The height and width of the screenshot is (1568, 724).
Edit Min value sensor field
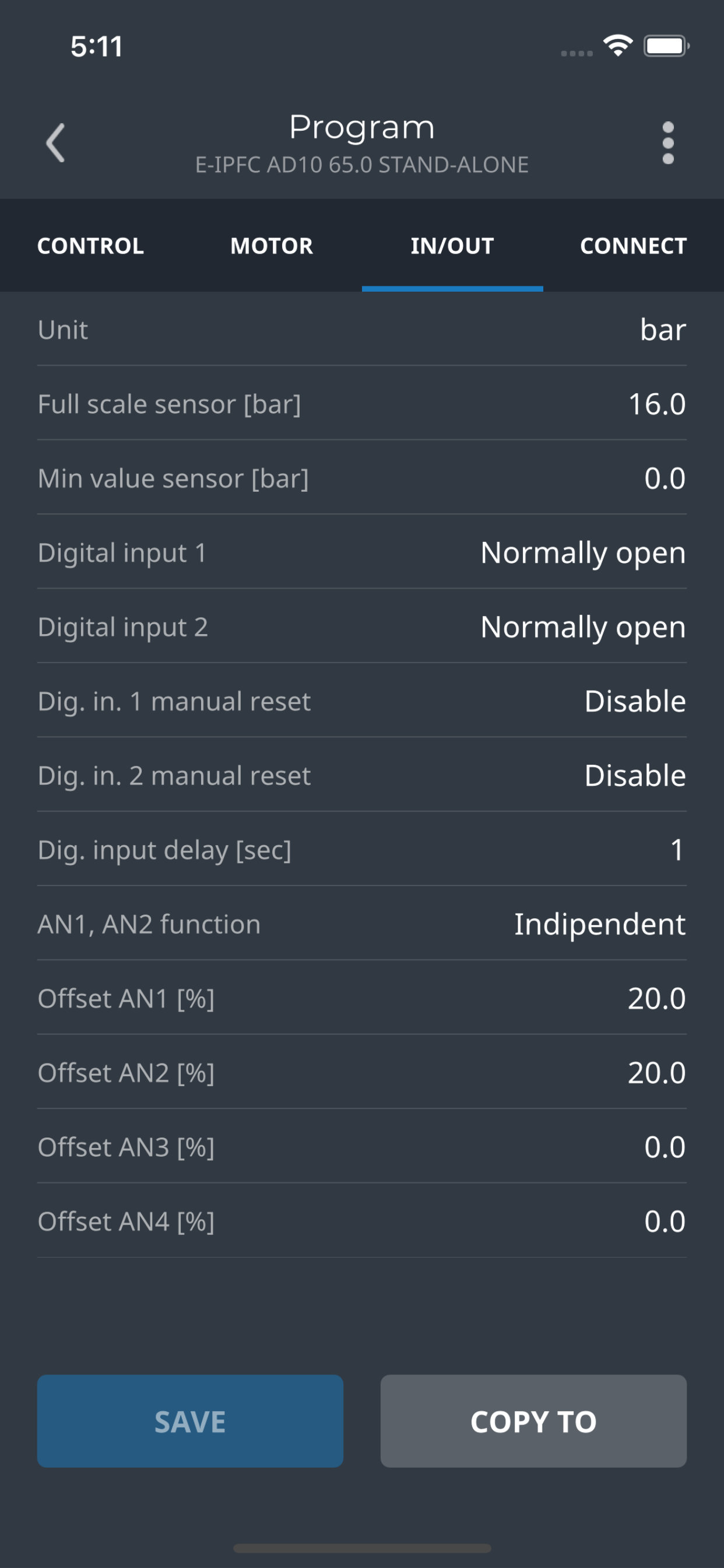tap(362, 478)
